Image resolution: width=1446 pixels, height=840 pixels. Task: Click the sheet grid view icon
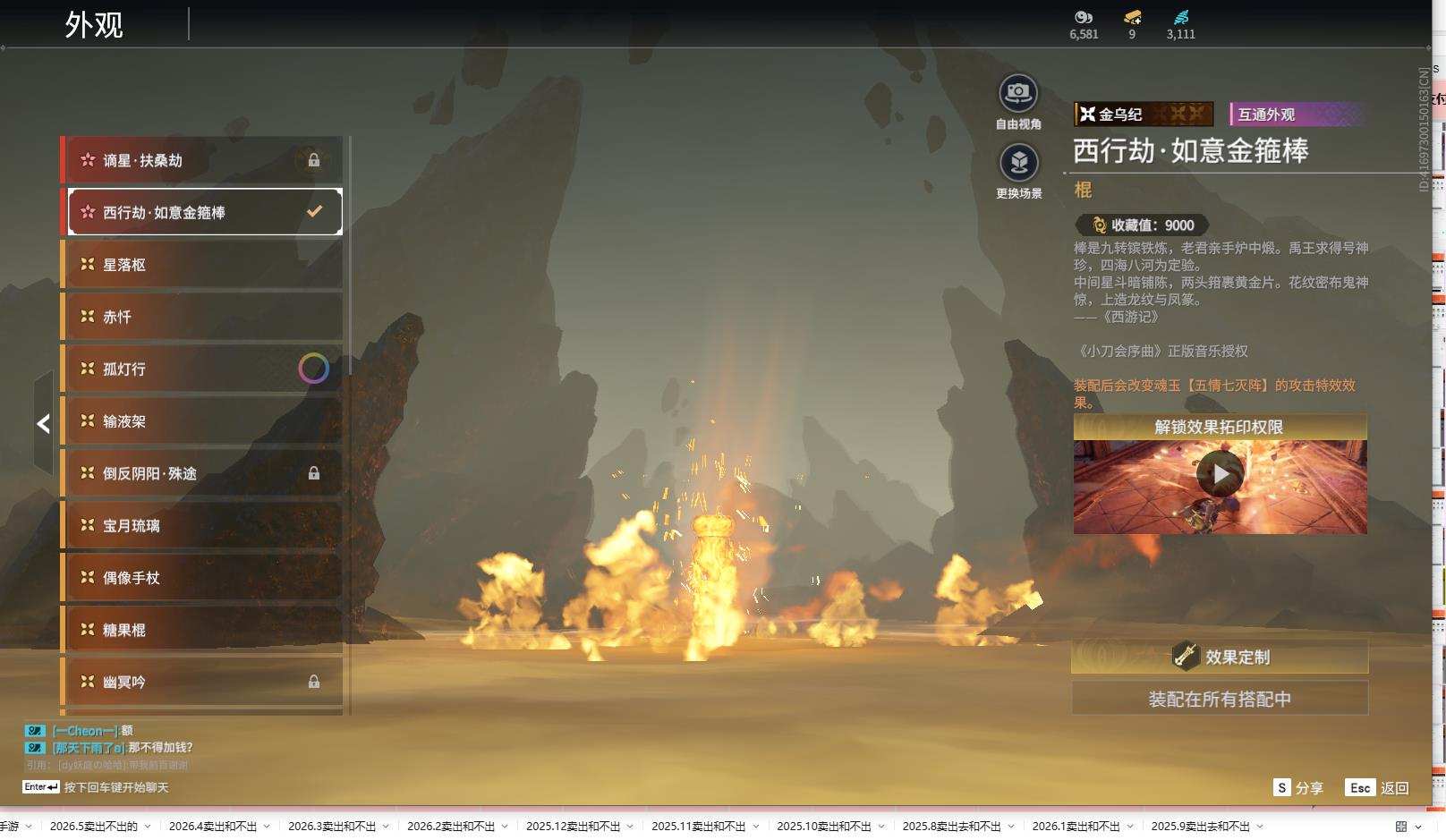[1401, 827]
